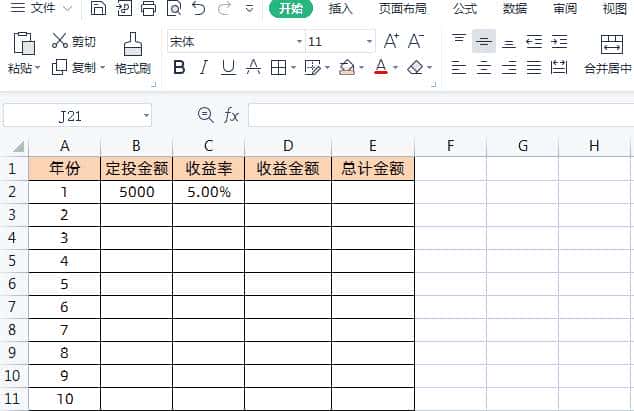This screenshot has width=634, height=411.
Task: Click the Undo arrow icon
Action: click(199, 8)
